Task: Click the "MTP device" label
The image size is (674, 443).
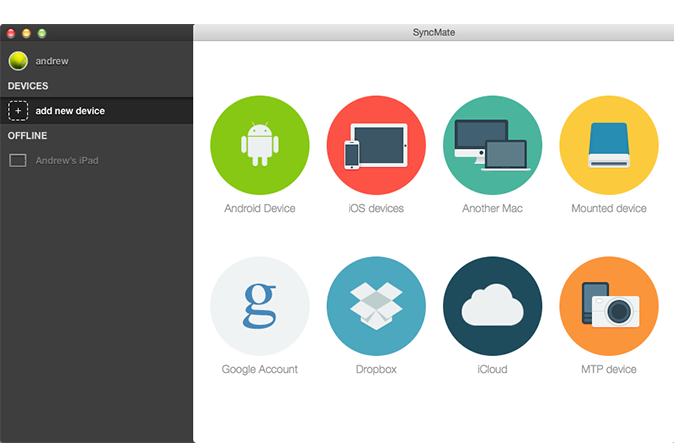Action: [609, 370]
